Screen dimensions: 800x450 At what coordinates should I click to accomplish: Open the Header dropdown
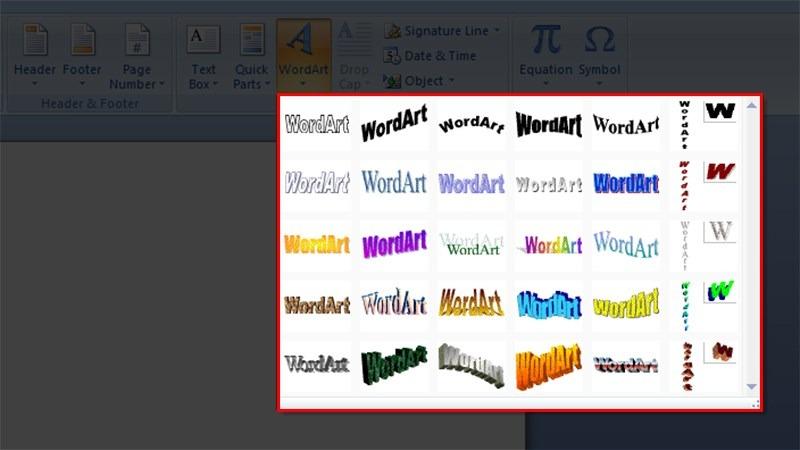click(34, 55)
